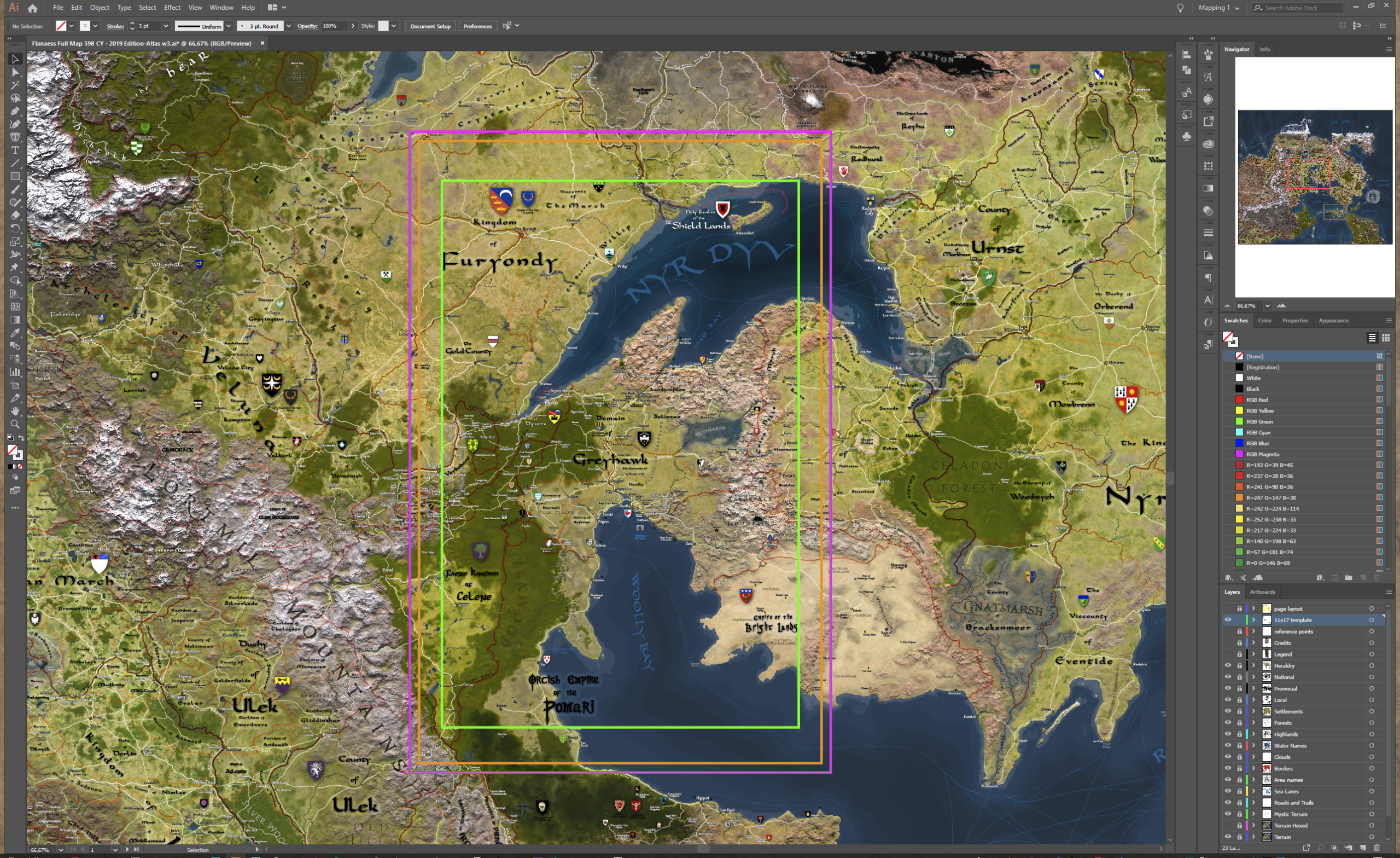Select the Hand tool

pos(15,411)
